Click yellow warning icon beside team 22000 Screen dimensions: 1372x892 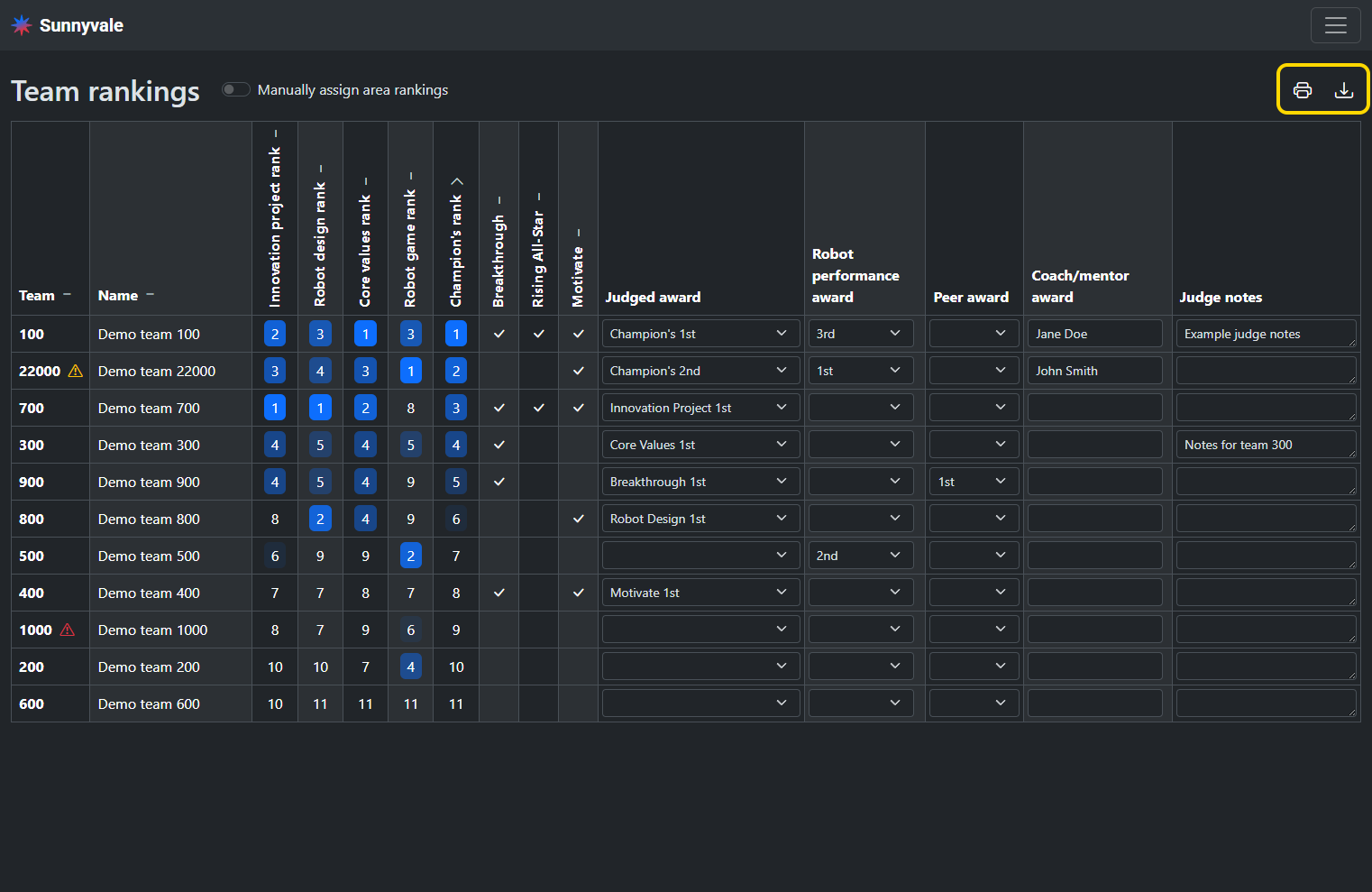click(x=76, y=371)
